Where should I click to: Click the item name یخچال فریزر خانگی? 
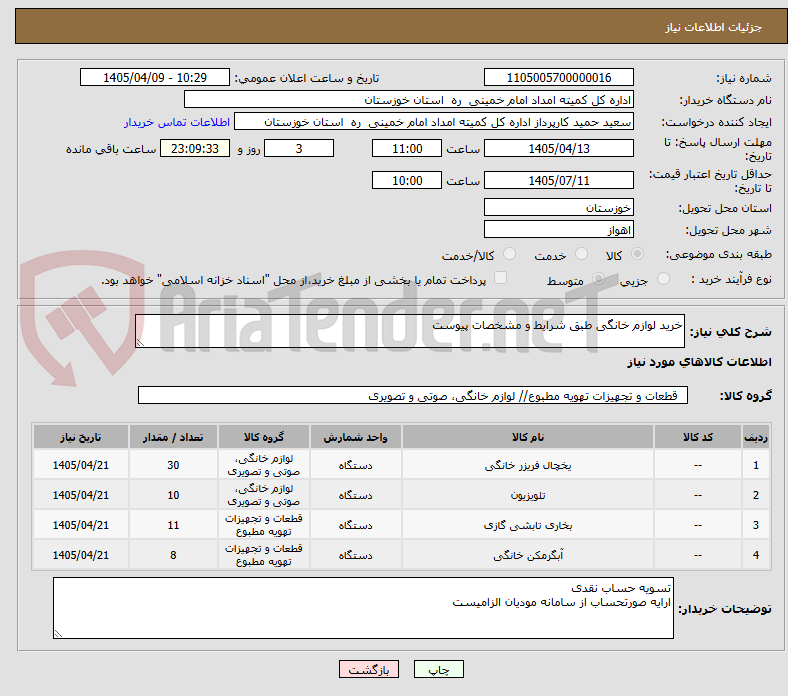pyautogui.click(x=528, y=465)
